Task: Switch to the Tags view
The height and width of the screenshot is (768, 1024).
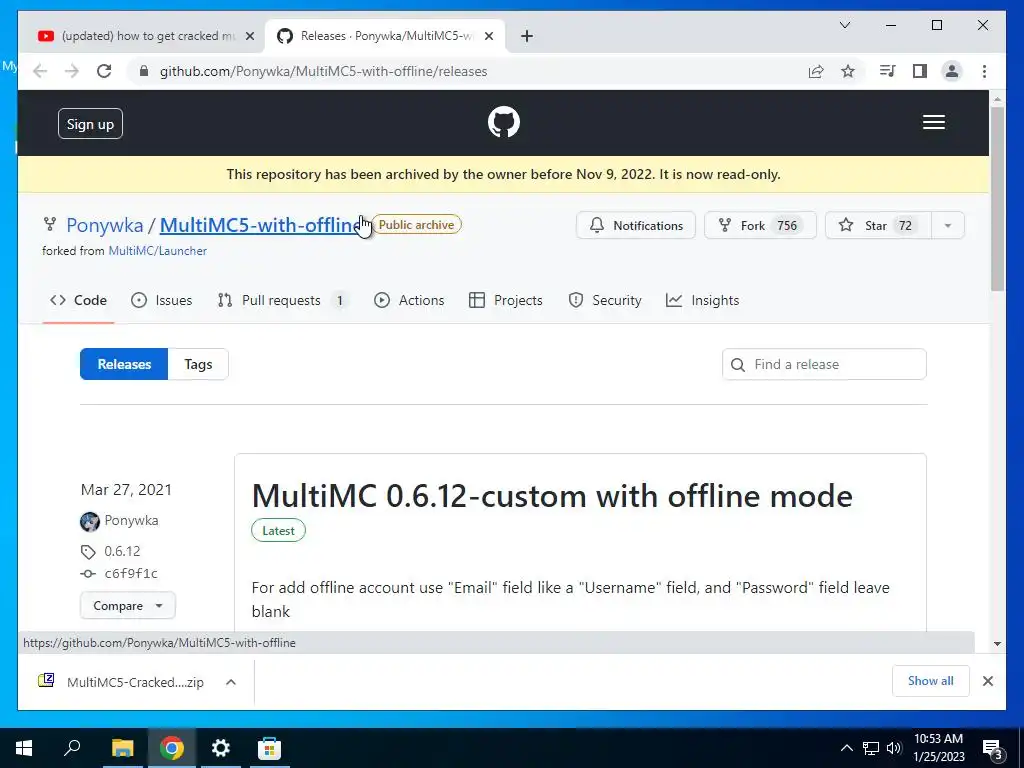Action: point(198,364)
